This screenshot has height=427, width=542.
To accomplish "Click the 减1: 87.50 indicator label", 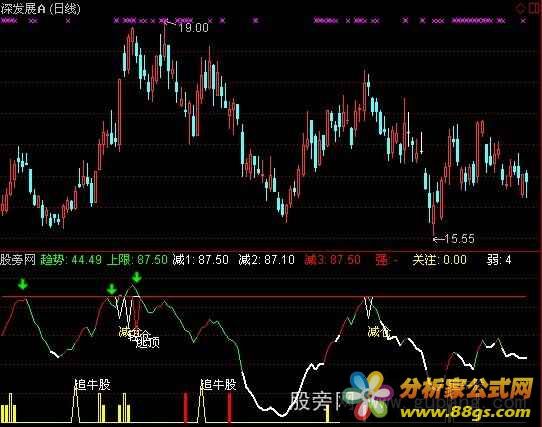I will 200,260.
